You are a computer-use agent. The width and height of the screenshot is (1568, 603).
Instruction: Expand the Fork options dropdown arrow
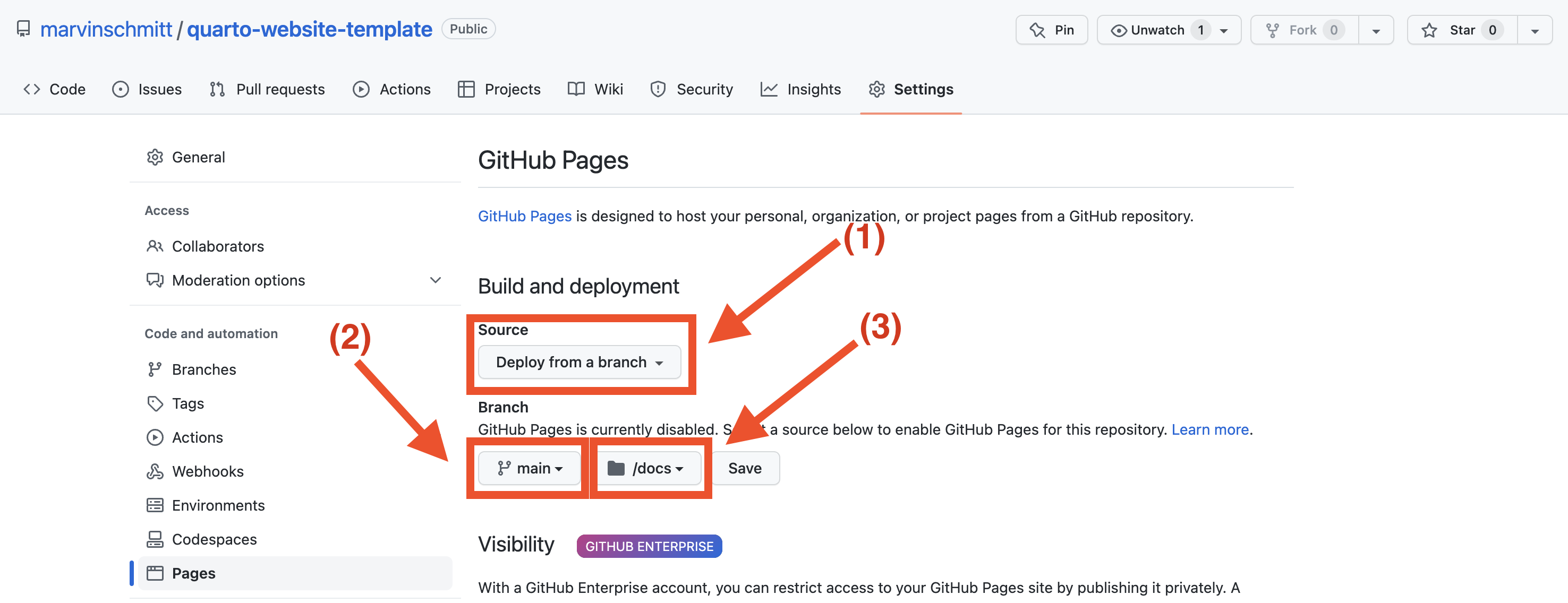1376,30
